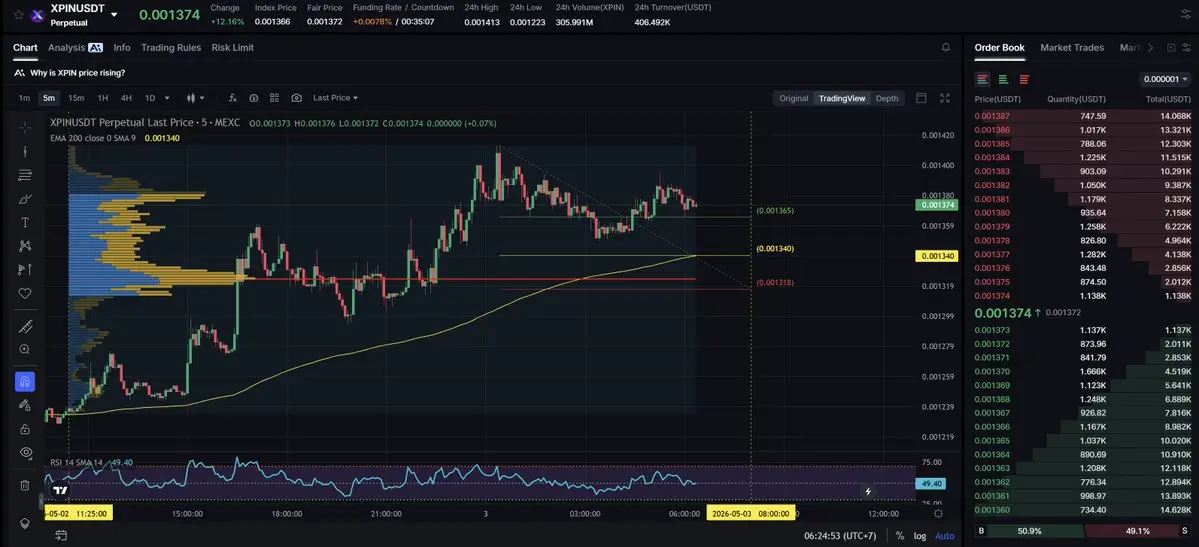Select the 1m timeframe
The width and height of the screenshot is (1199, 547).
[x=24, y=98]
